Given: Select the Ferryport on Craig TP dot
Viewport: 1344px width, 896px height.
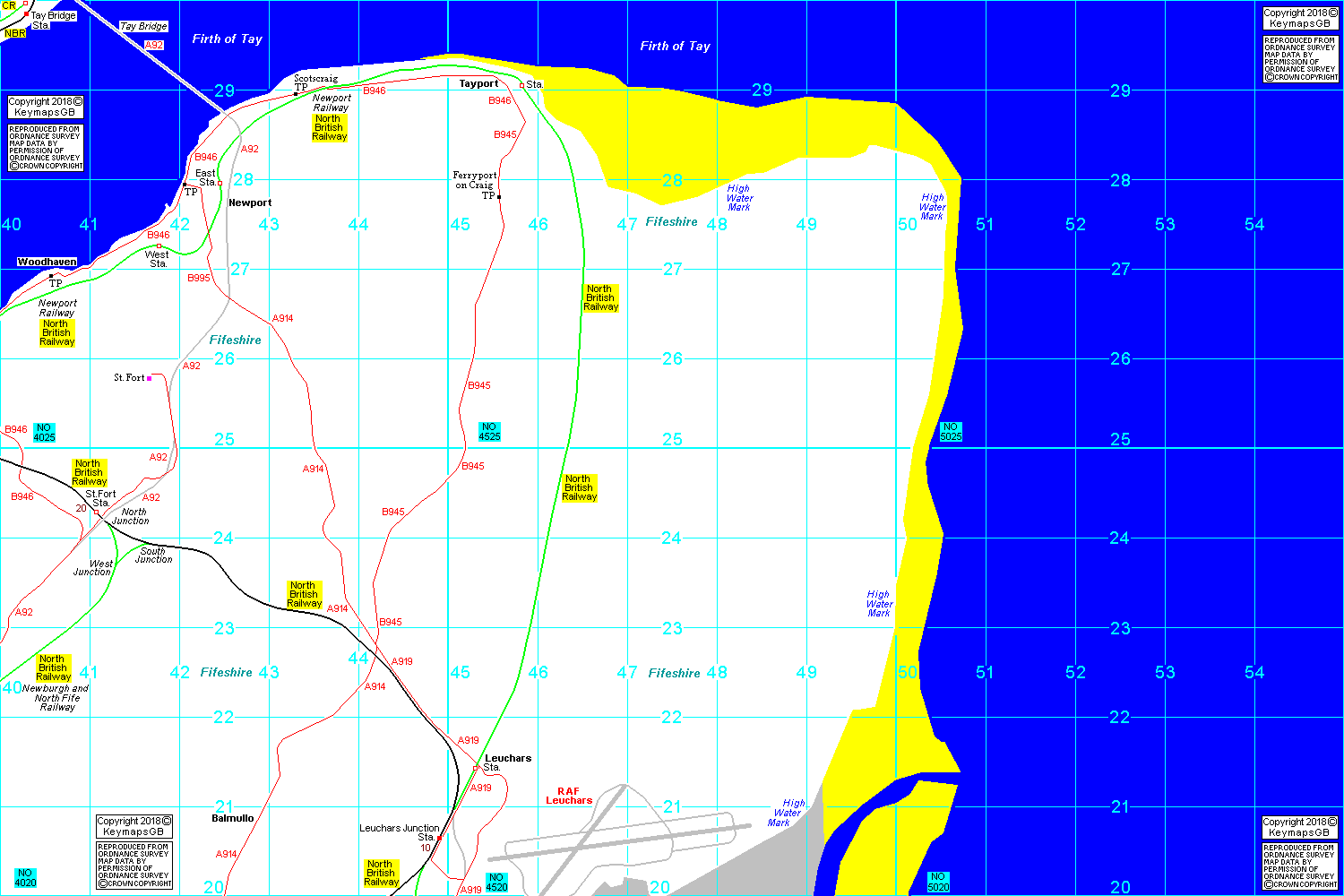Looking at the screenshot, I should [499, 196].
